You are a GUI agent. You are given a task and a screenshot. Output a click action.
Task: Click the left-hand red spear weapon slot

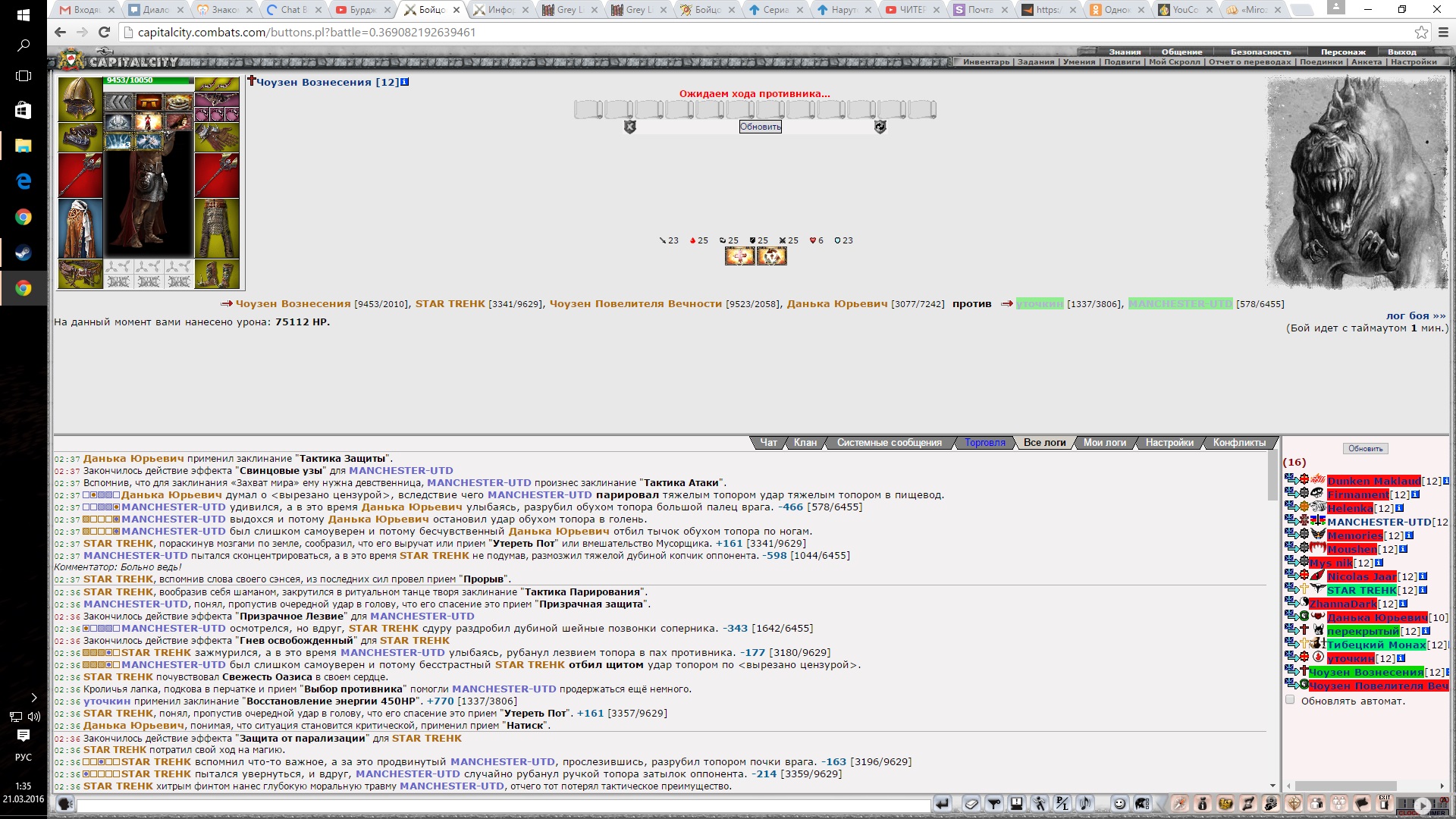tap(80, 175)
